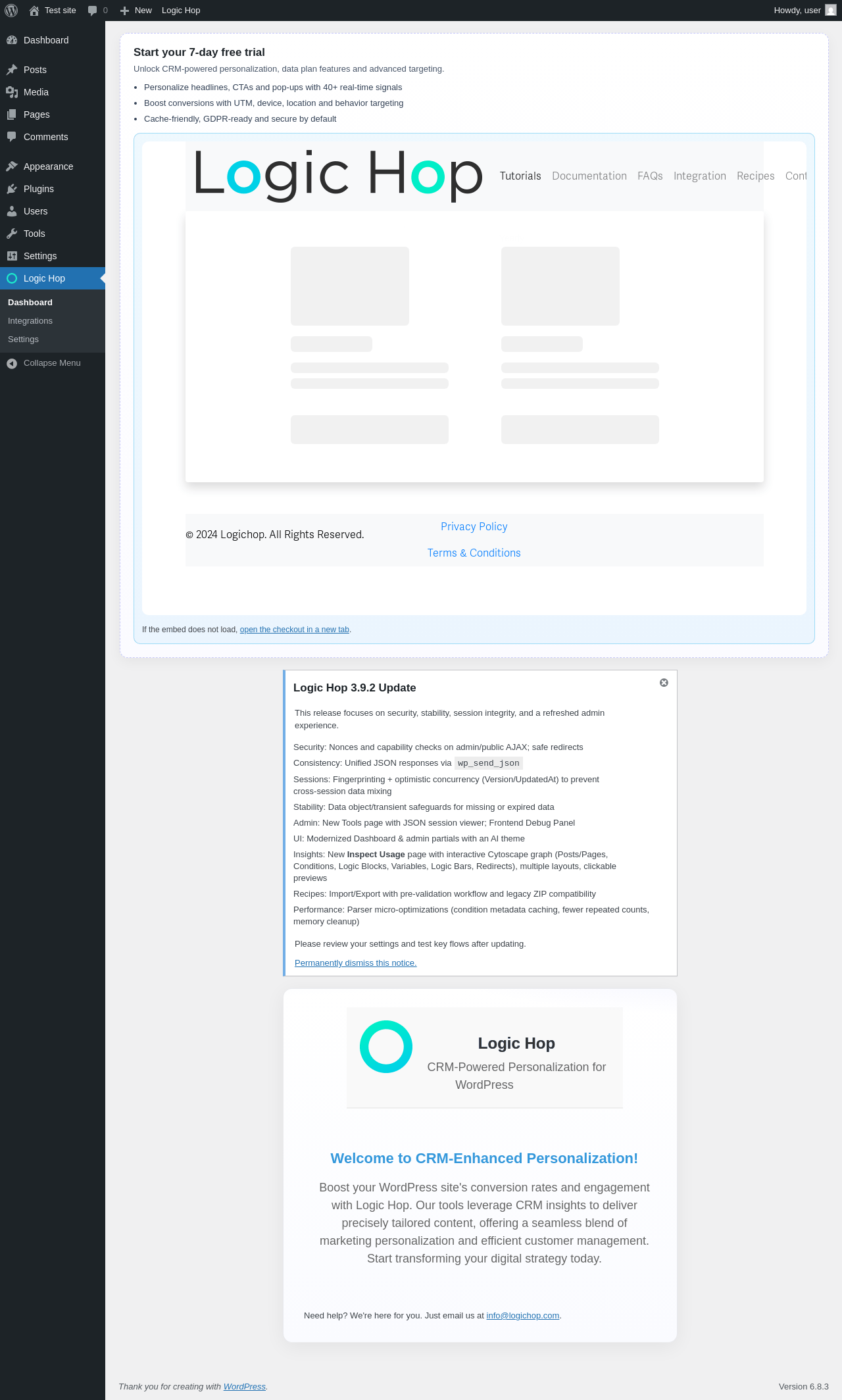Viewport: 842px width, 1400px height.
Task: Click the bold 'Inspect Usage' text
Action: tap(376, 855)
